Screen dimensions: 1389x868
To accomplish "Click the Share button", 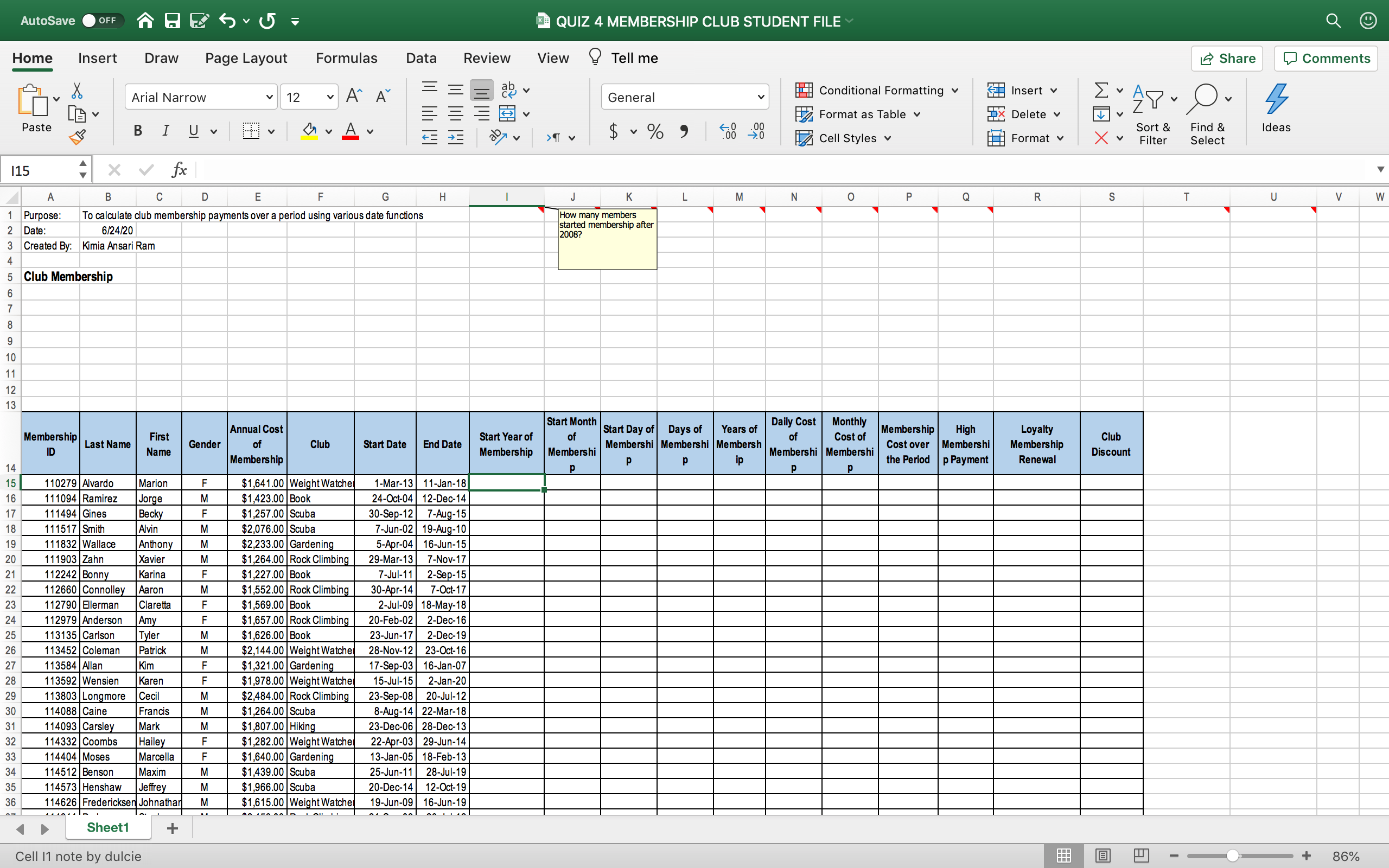I will (1227, 58).
